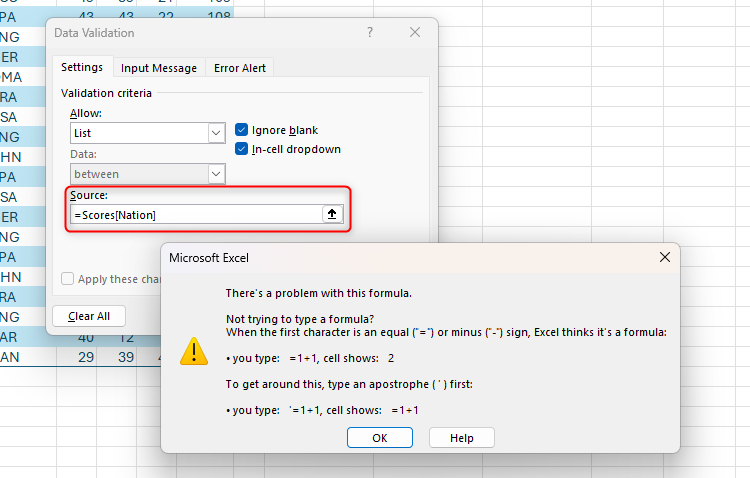
Task: Disable the In-cell dropdown checkbox
Action: (x=242, y=149)
